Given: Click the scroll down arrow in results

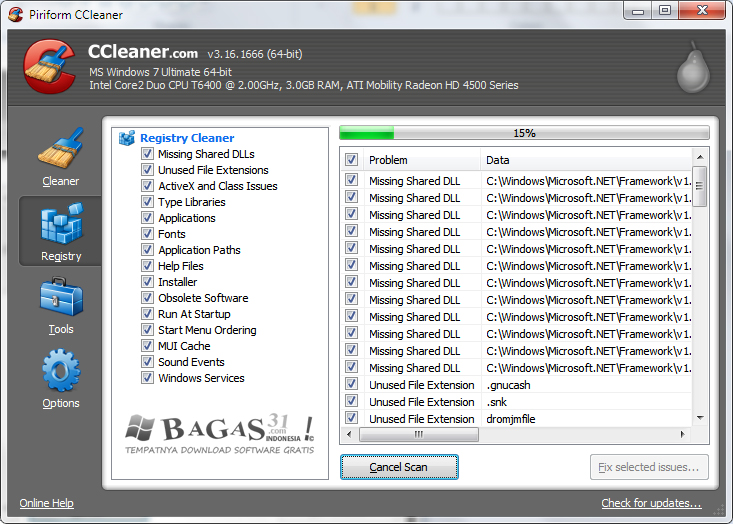Looking at the screenshot, I should pos(700,418).
